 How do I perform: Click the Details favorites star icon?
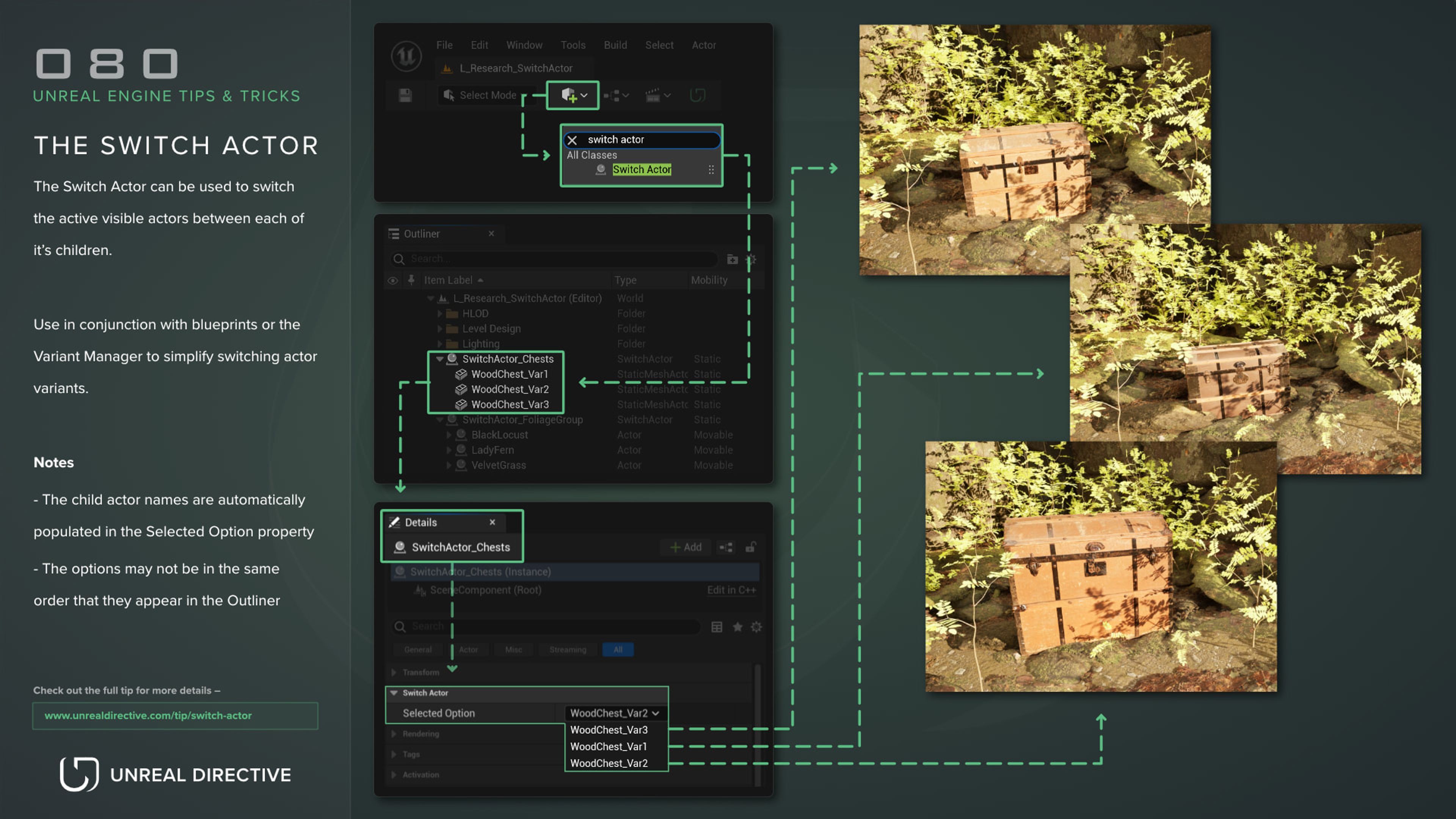point(737,627)
